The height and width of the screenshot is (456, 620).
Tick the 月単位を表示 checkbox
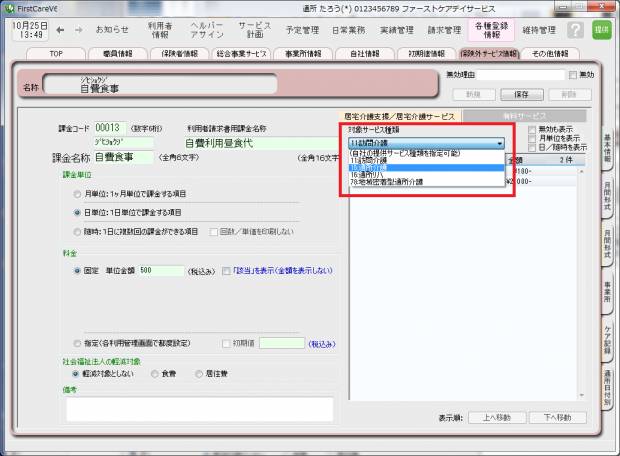(x=531, y=139)
